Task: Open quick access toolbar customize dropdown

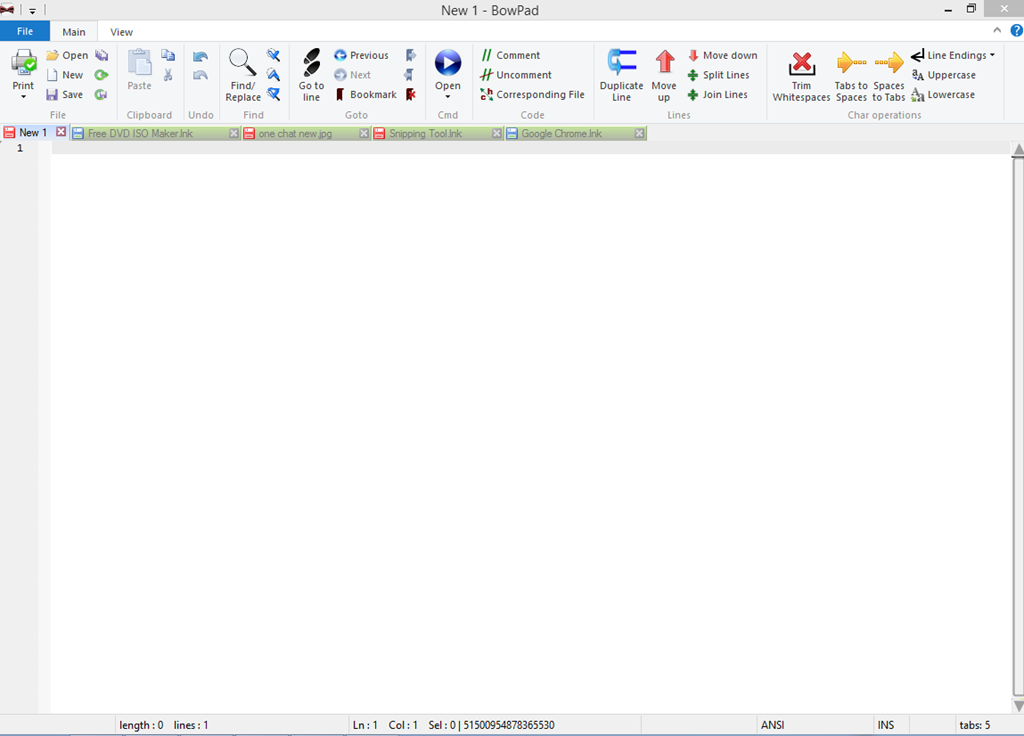Action: (x=32, y=10)
